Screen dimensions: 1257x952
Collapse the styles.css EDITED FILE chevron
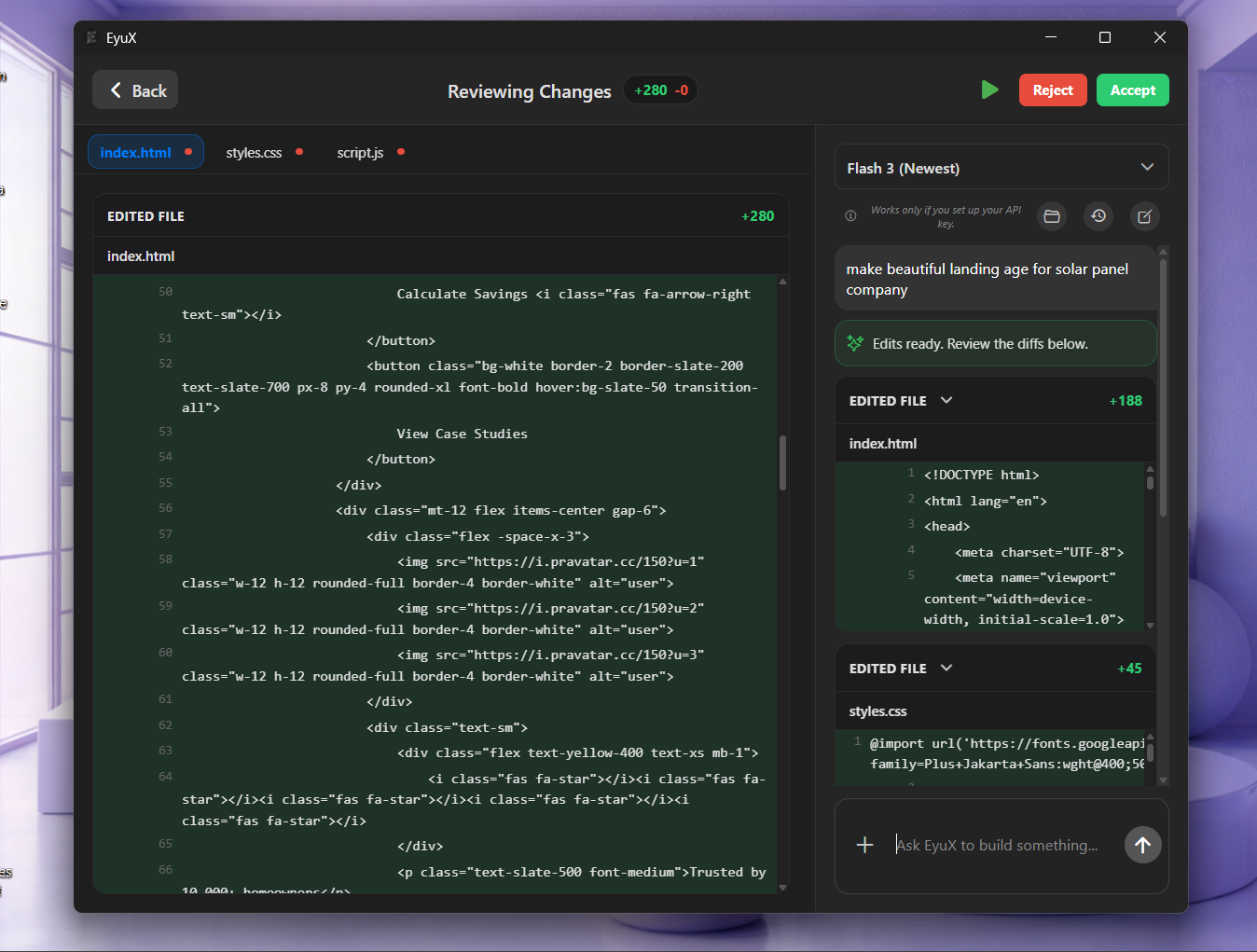tap(946, 668)
